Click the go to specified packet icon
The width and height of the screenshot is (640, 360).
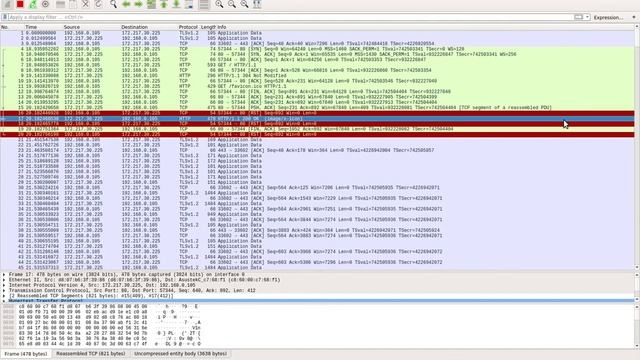(151, 4)
